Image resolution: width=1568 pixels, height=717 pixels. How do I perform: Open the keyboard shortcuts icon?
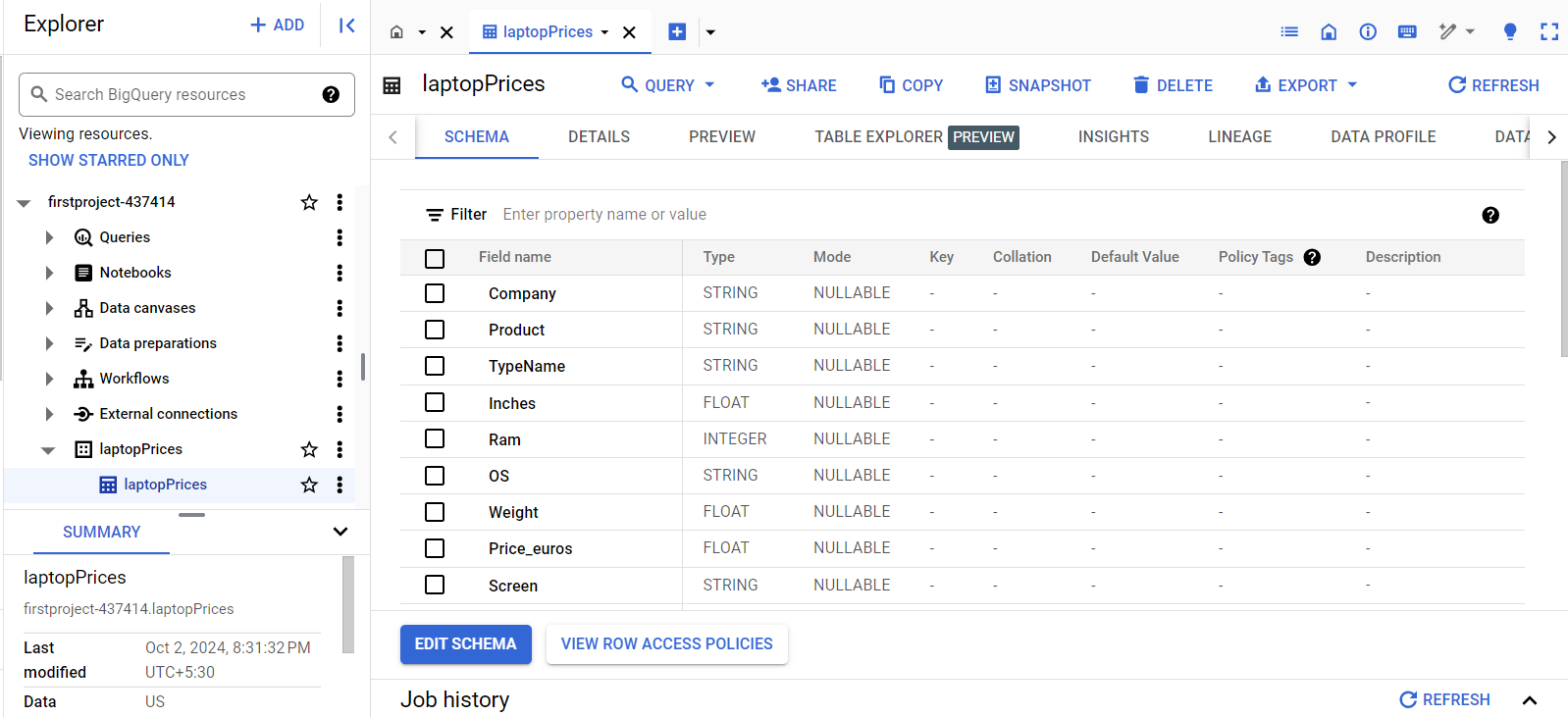coord(1407,31)
